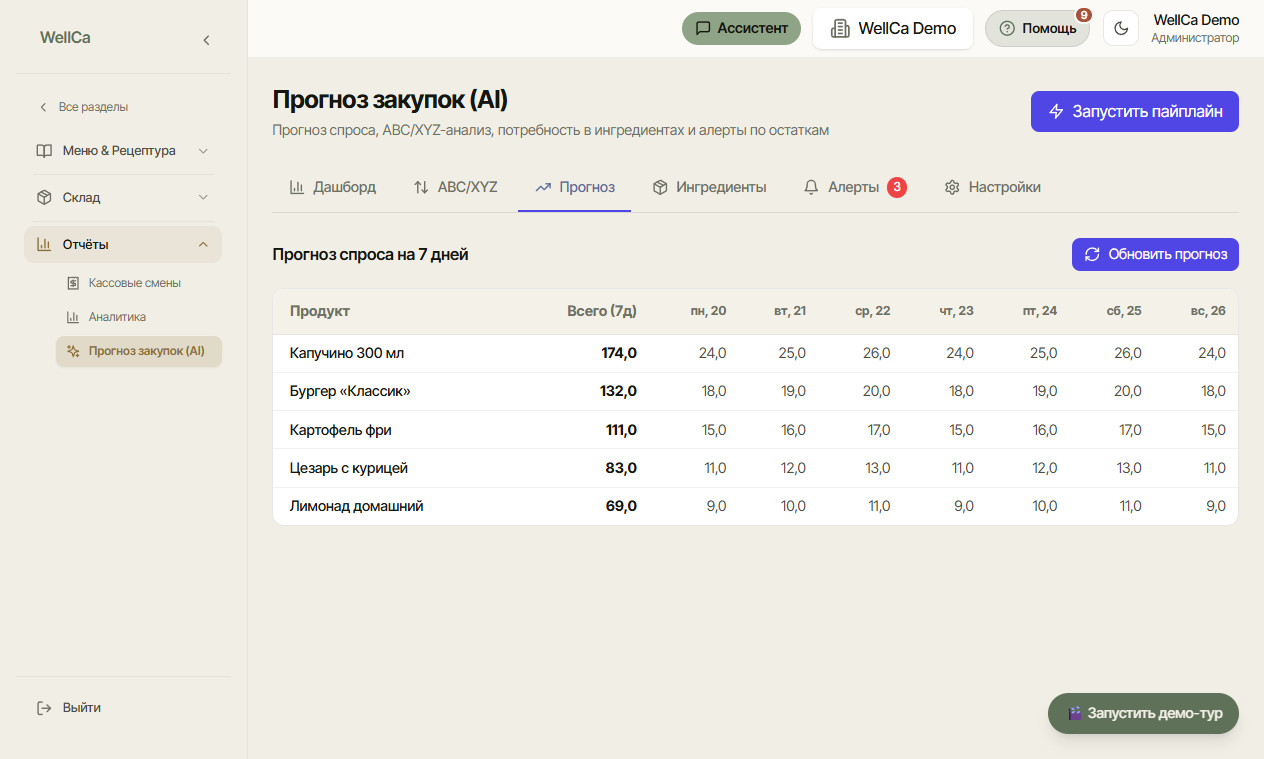
Task: Select the Бургер «Классик» row
Action: pyautogui.click(x=755, y=392)
